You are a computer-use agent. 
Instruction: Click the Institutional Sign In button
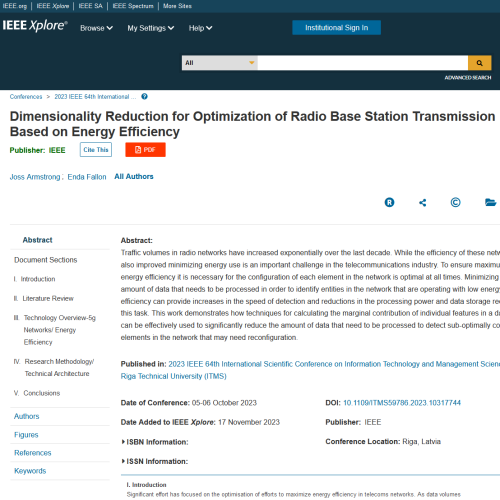(x=337, y=28)
